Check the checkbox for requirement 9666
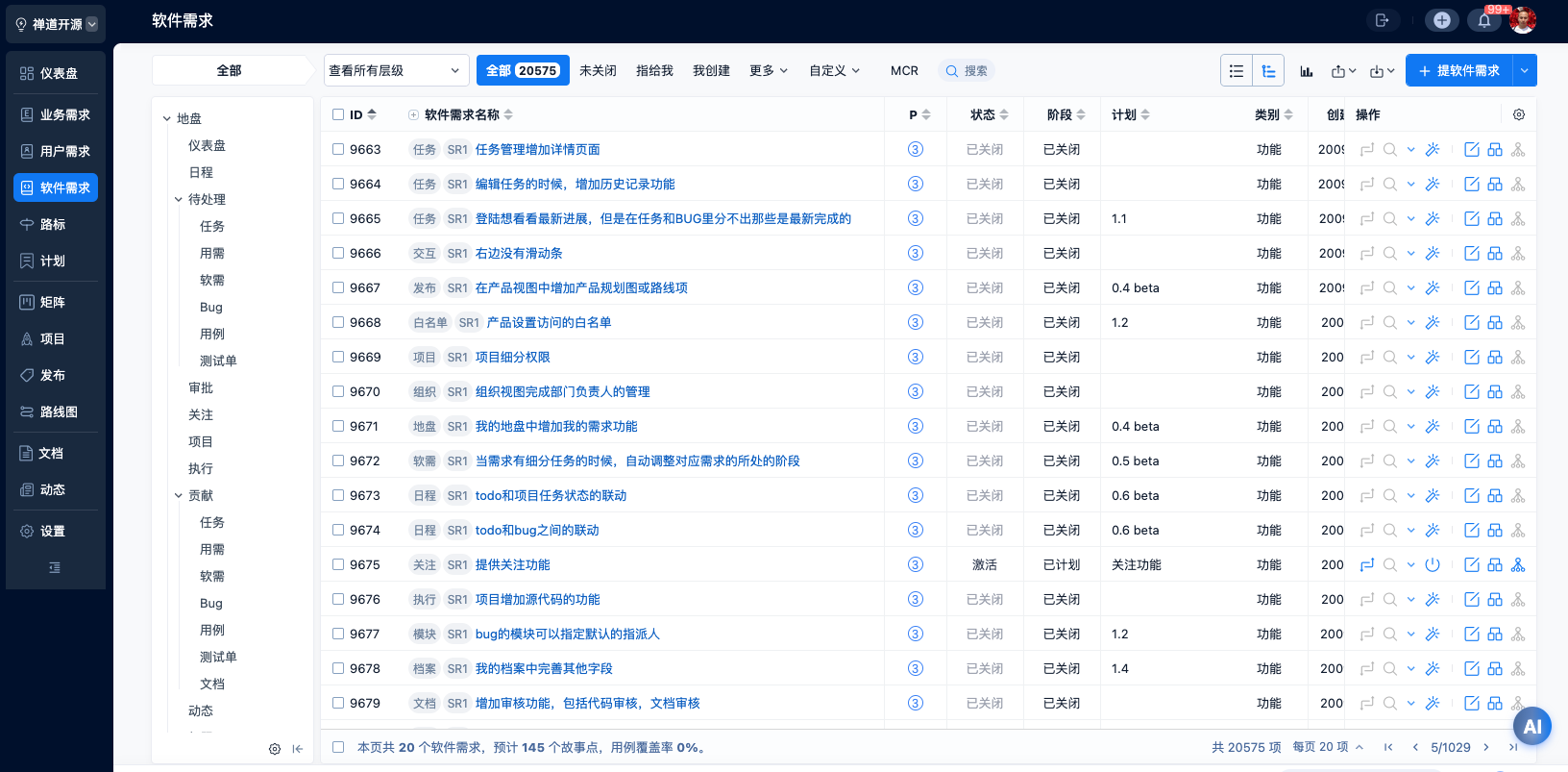Image resolution: width=1568 pixels, height=772 pixels. [x=338, y=253]
